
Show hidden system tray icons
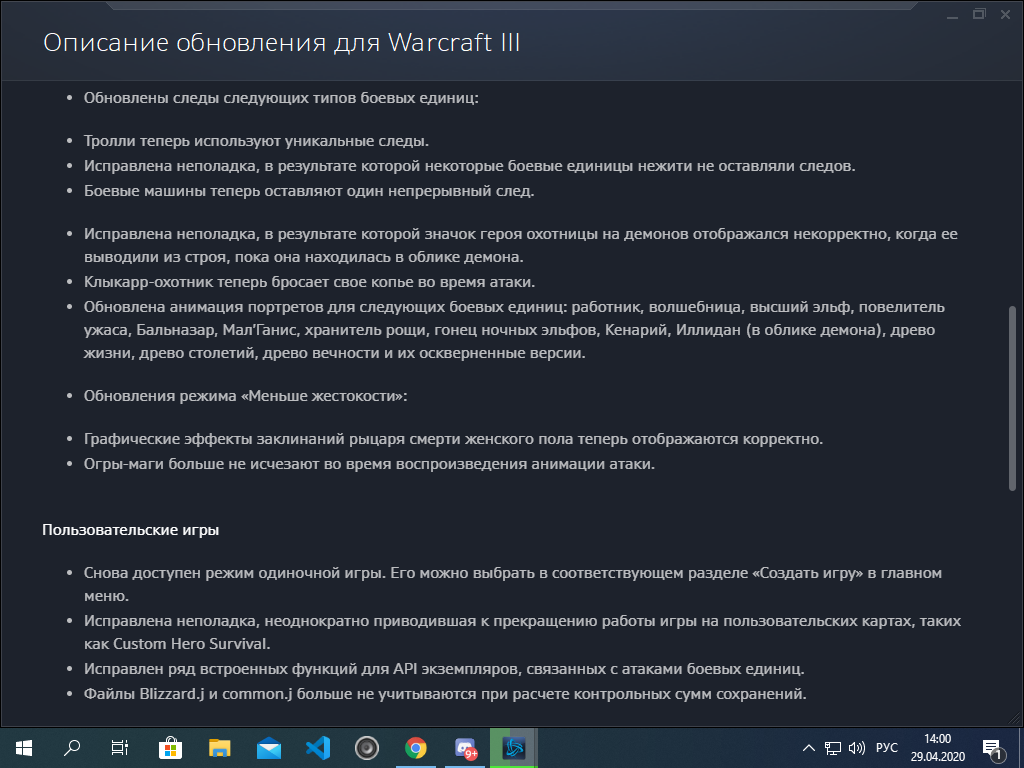[808, 748]
